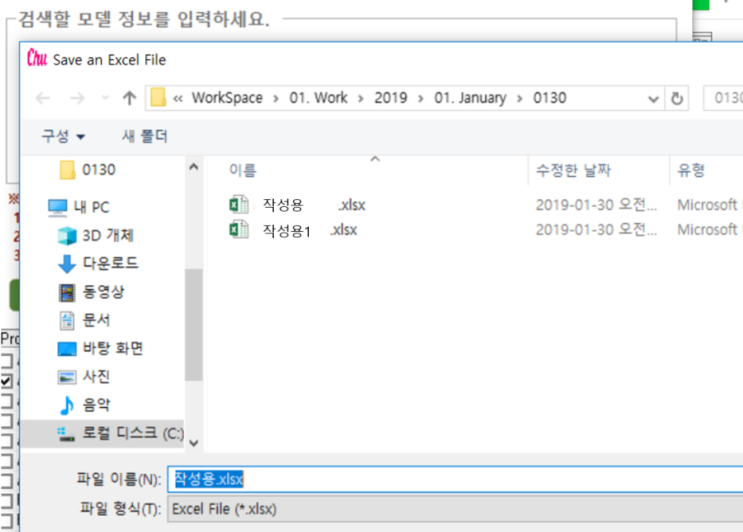Click the 2019 breadcrumb
The width and height of the screenshot is (743, 532).
pyautogui.click(x=390, y=98)
